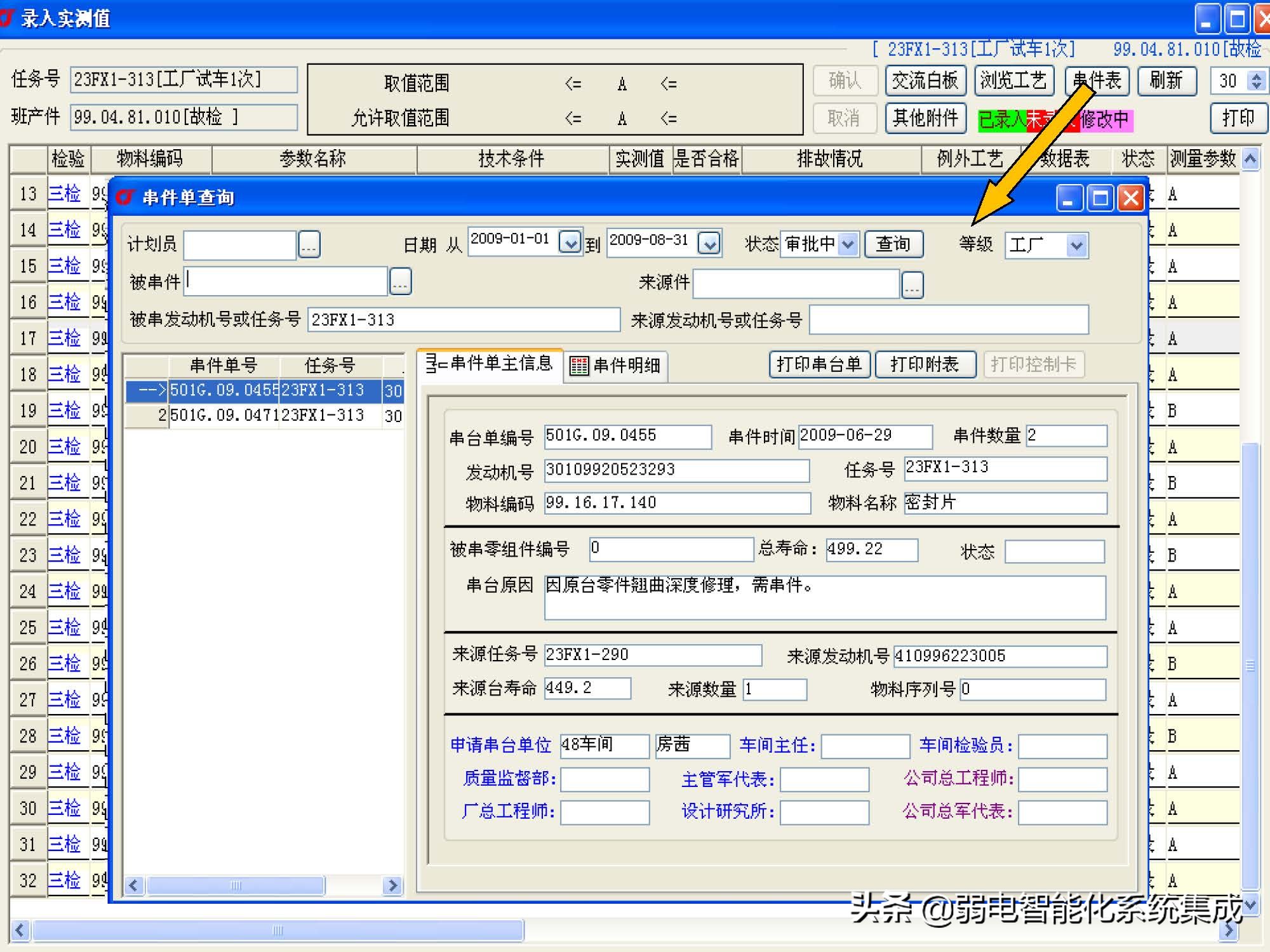Click the 串件数量 field
Viewport: 1270px width, 952px height.
tap(1066, 435)
